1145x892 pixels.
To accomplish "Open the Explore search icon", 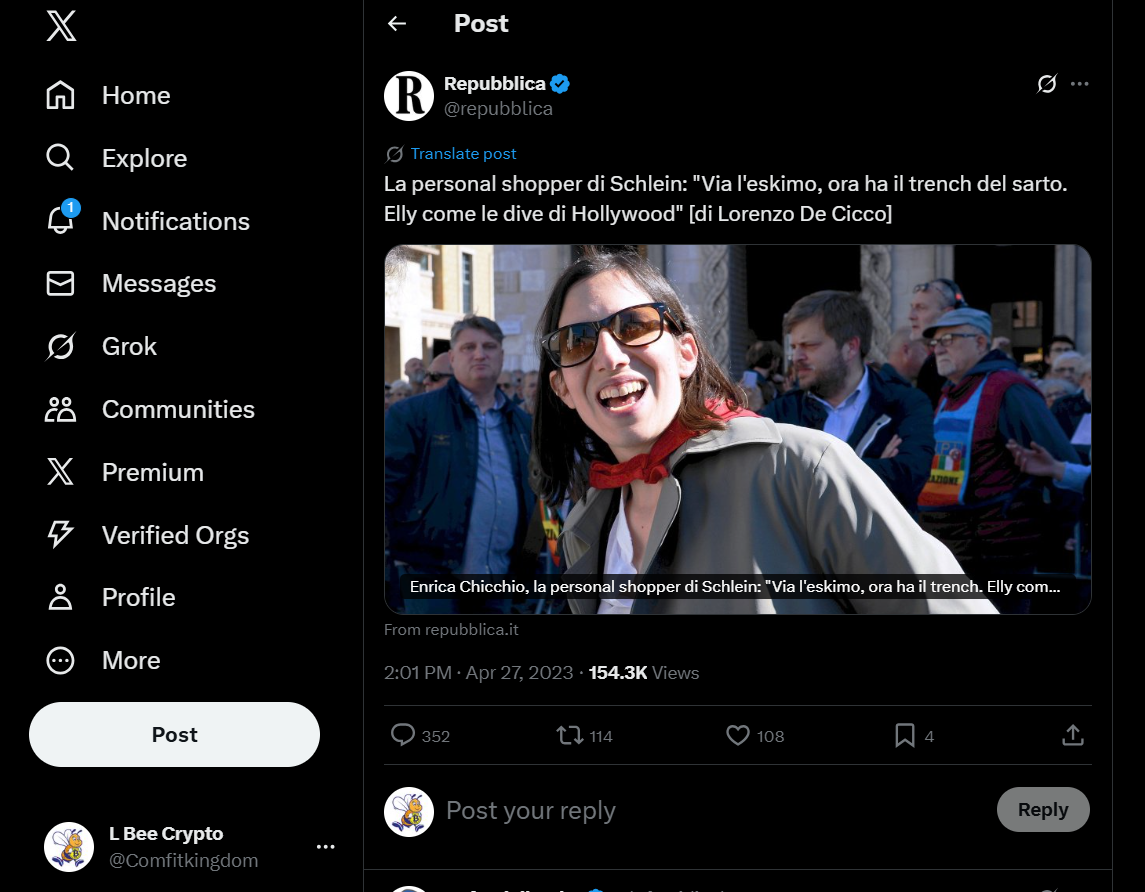I will point(61,158).
